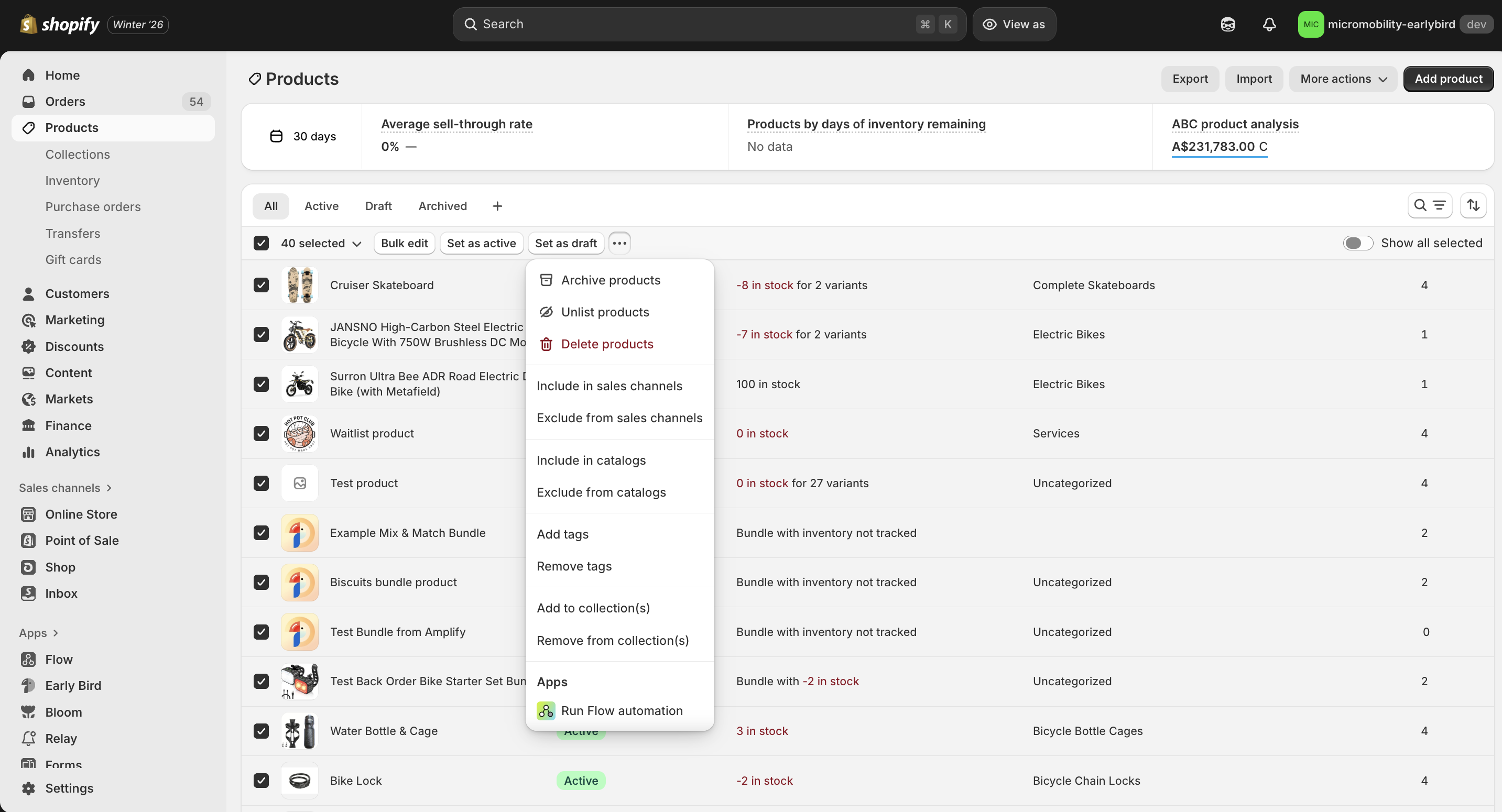Expand the 40 selected dropdown
This screenshot has width=1502, height=812.
coord(321,243)
